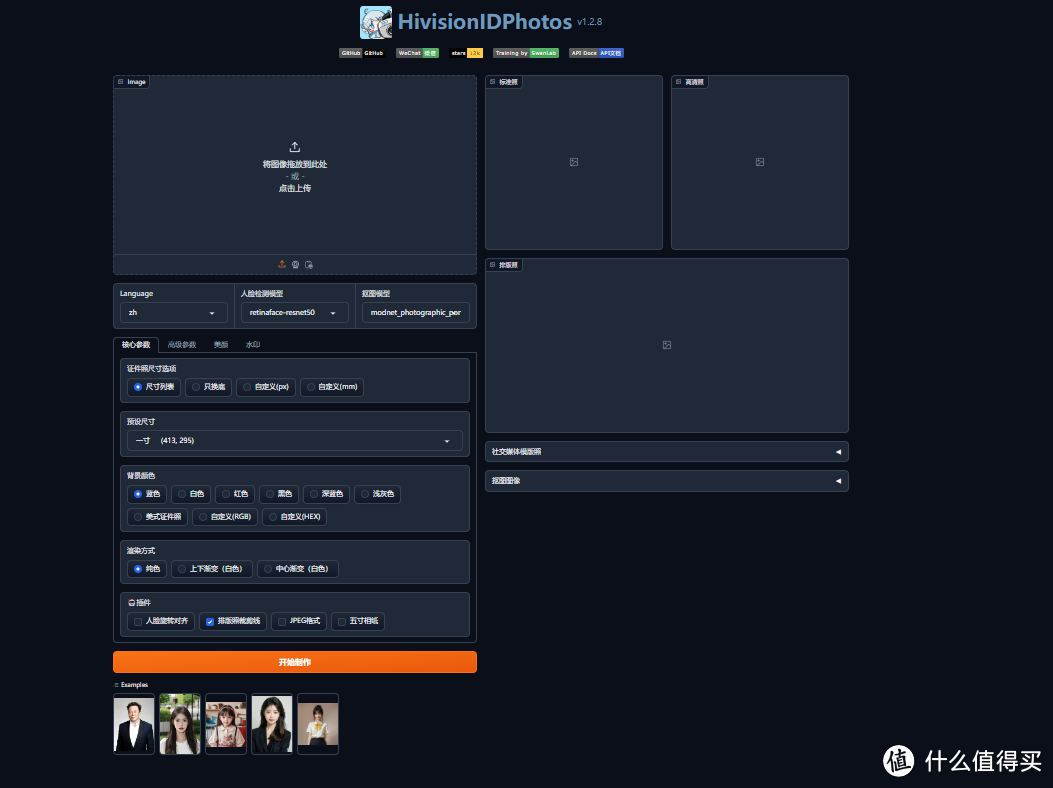Click the first example photo thumbnail
The width and height of the screenshot is (1053, 788).
[133, 723]
